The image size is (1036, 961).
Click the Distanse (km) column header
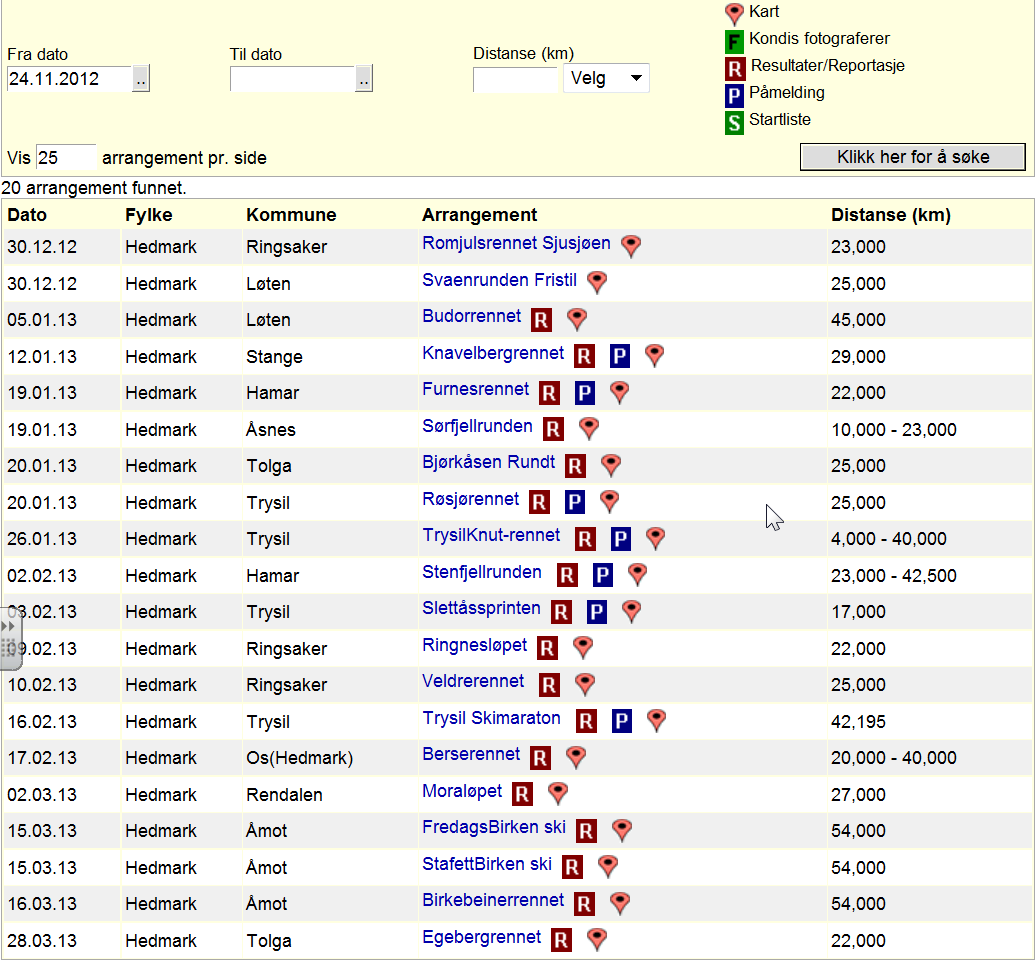(x=891, y=215)
